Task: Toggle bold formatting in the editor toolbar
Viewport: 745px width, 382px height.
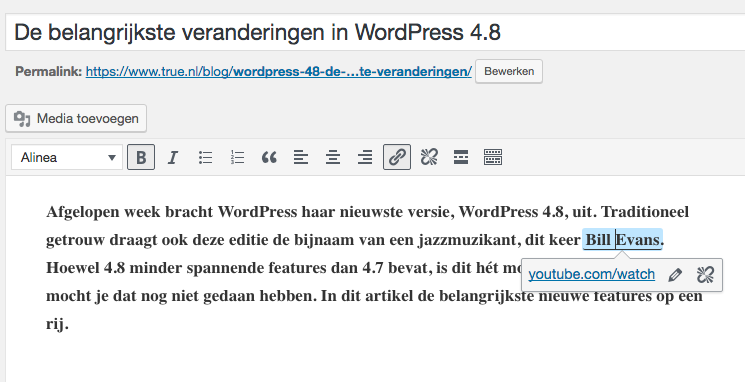Action: click(141, 157)
